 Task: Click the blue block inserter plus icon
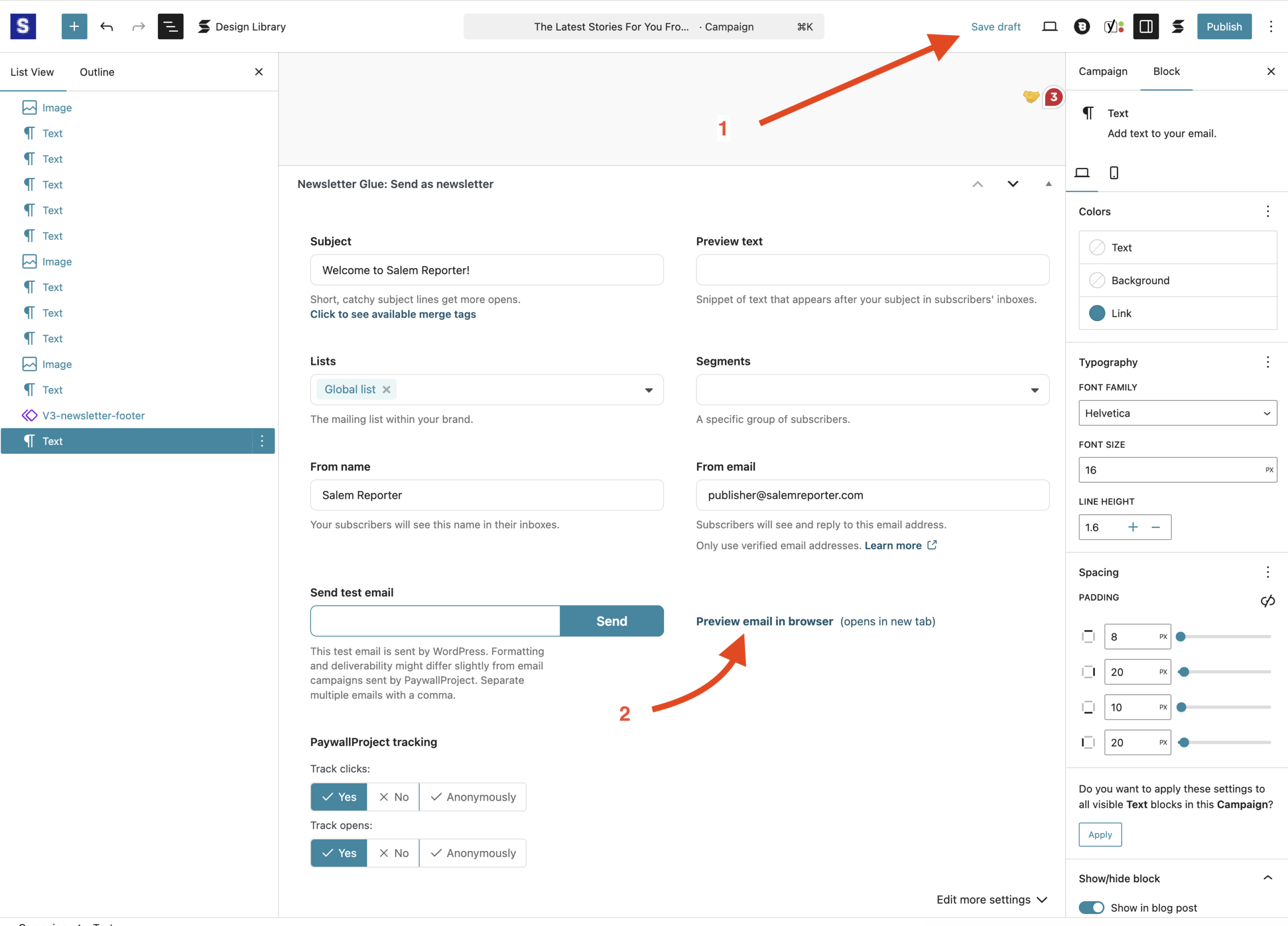click(74, 27)
